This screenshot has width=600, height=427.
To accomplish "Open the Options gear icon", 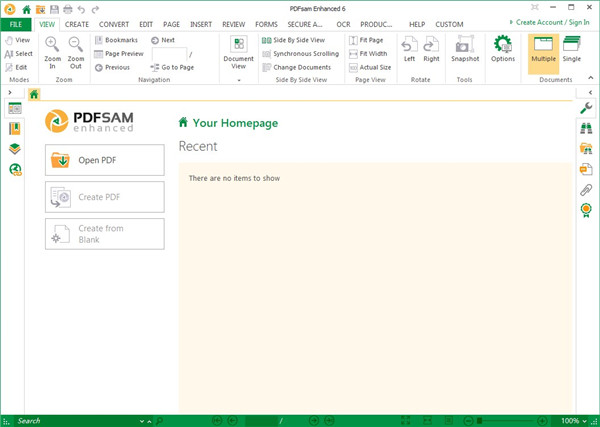I will pos(503,50).
